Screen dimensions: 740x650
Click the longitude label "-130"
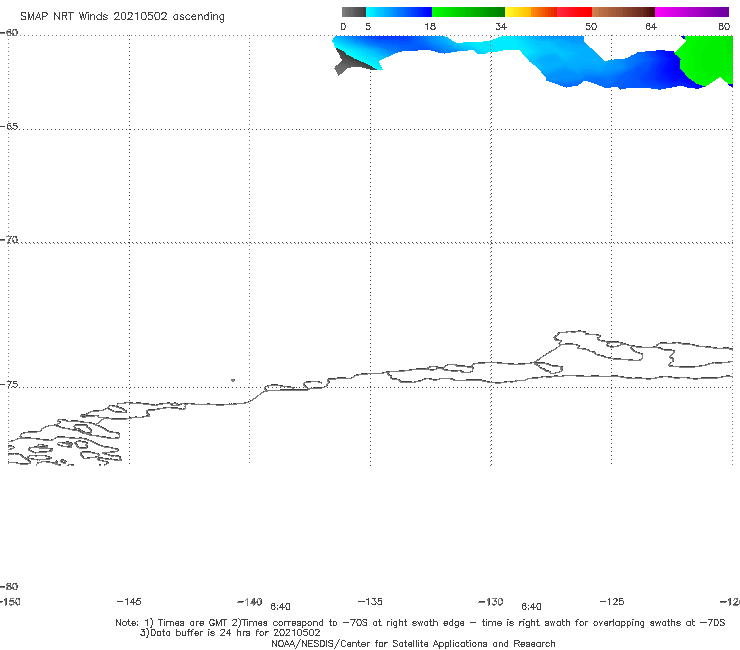(491, 602)
